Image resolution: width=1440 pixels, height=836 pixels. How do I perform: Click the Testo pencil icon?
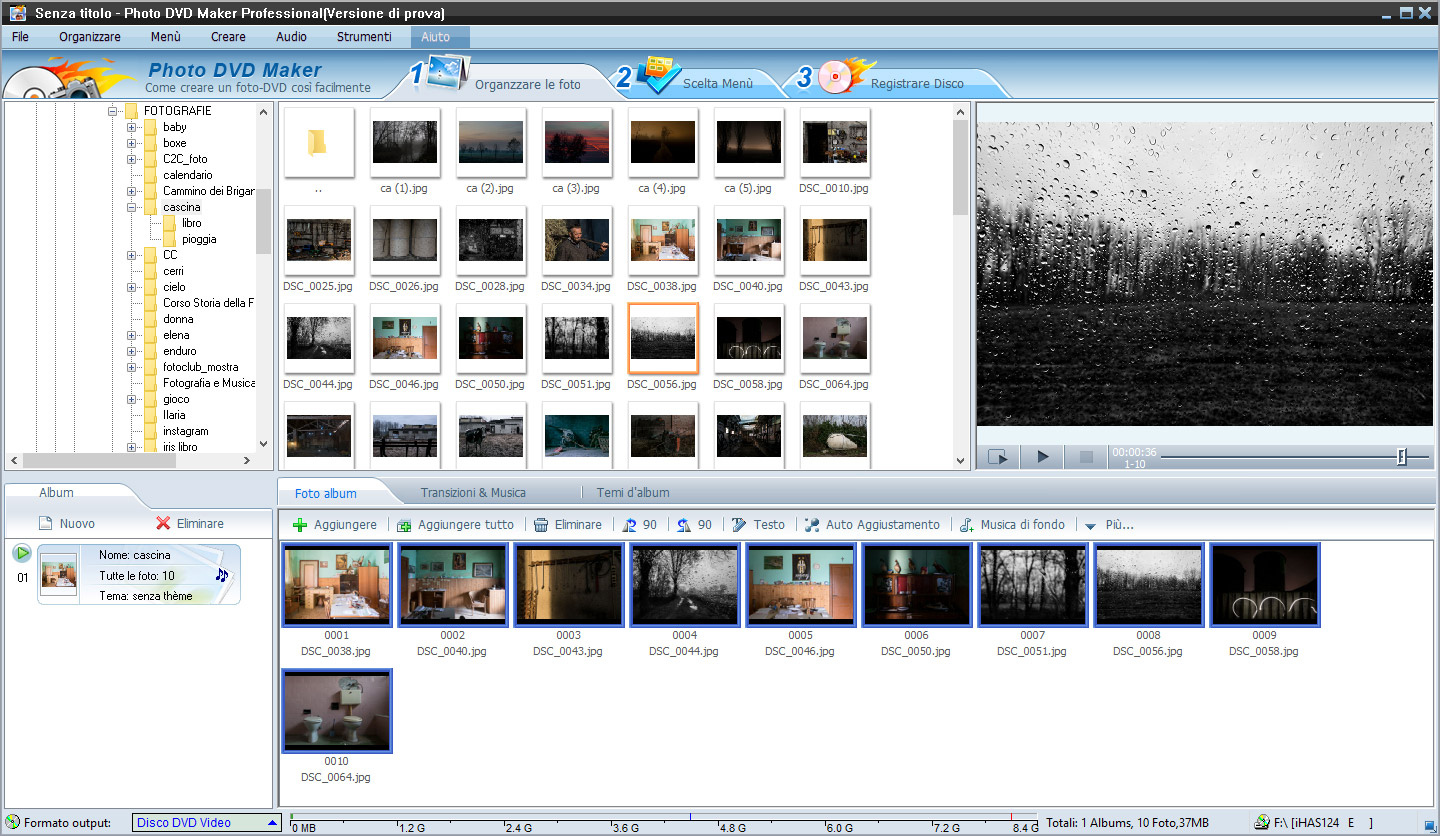tap(739, 525)
